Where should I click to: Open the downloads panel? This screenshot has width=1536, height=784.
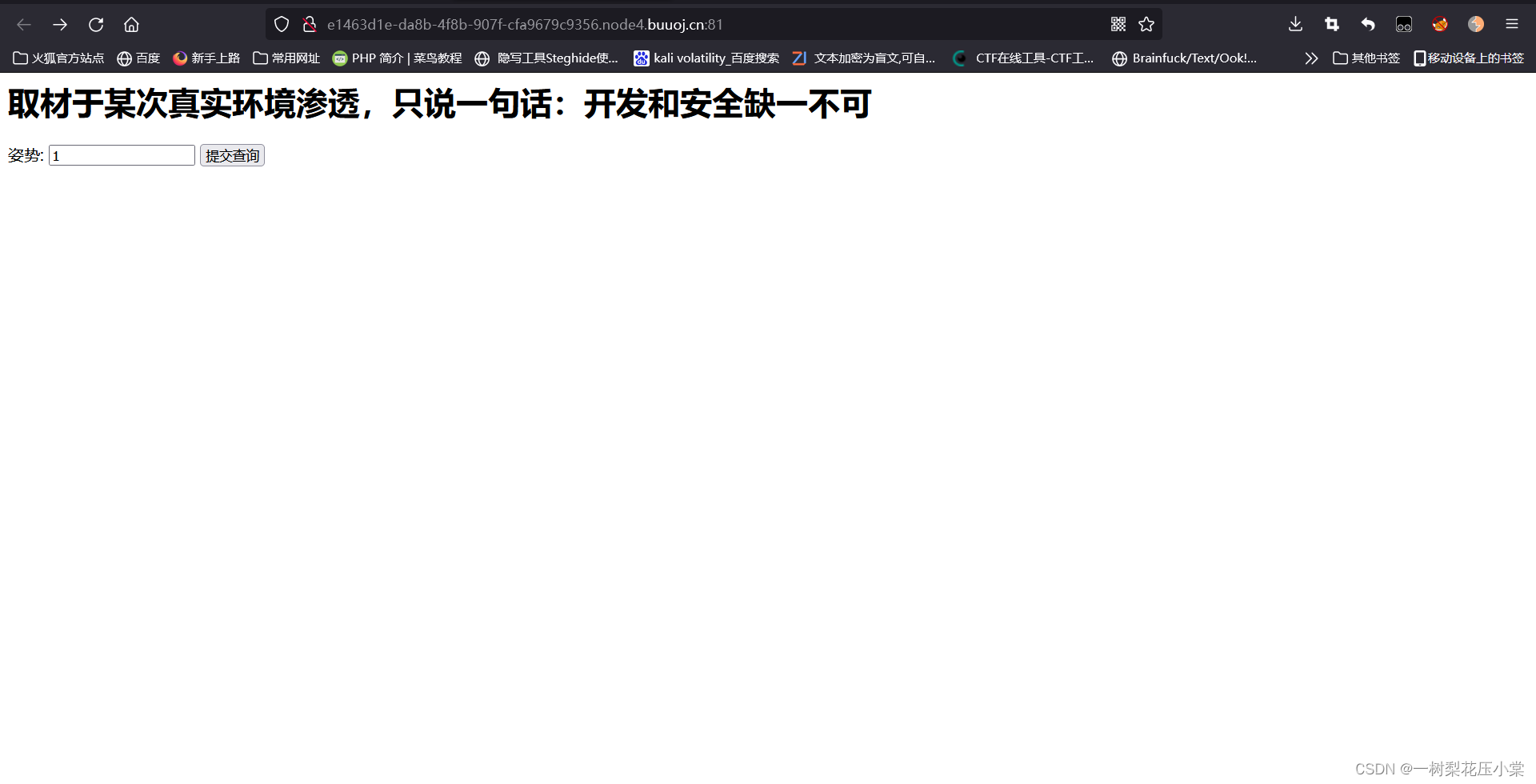pos(1295,25)
